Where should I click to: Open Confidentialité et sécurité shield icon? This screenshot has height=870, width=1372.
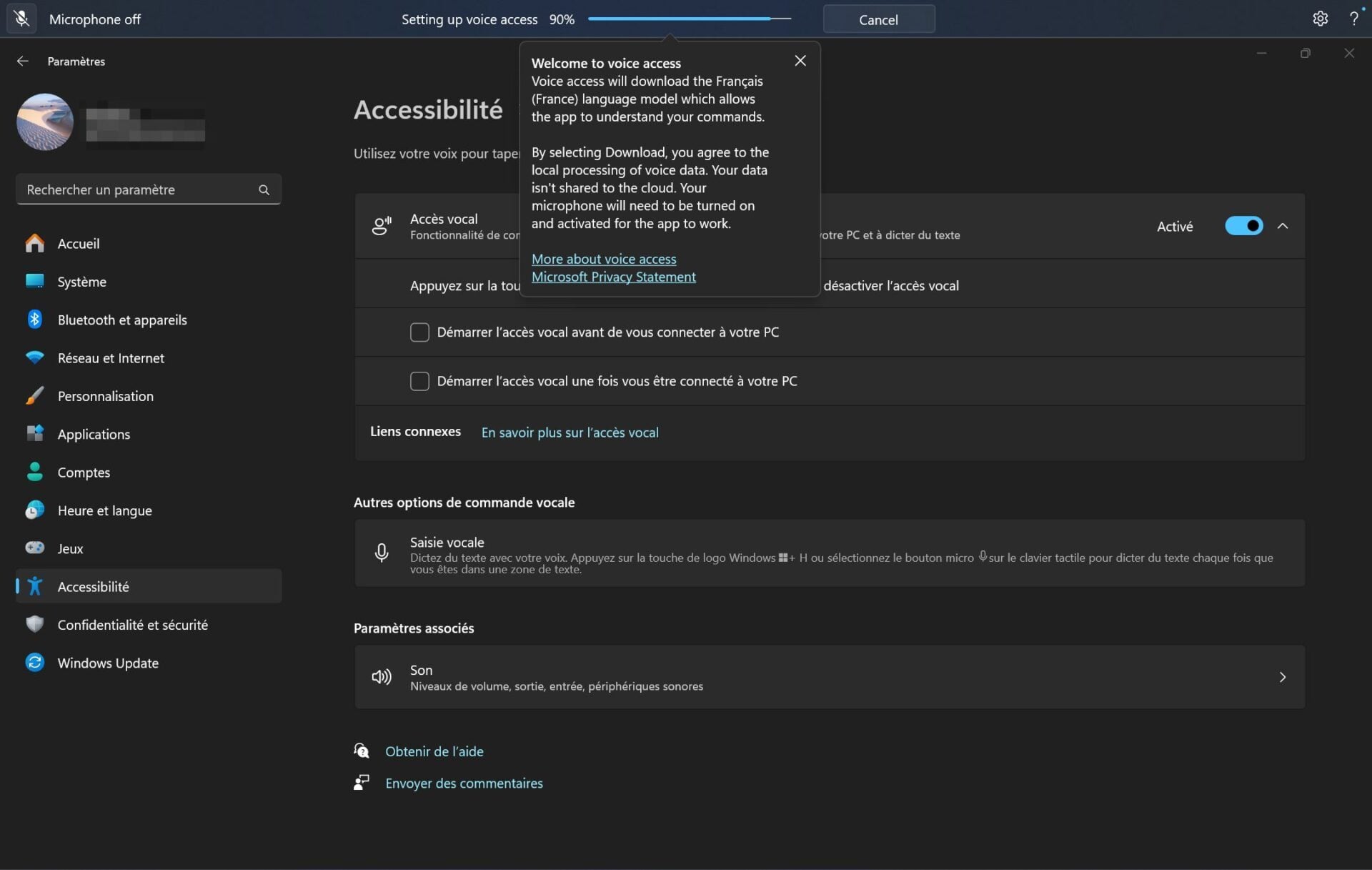point(34,624)
